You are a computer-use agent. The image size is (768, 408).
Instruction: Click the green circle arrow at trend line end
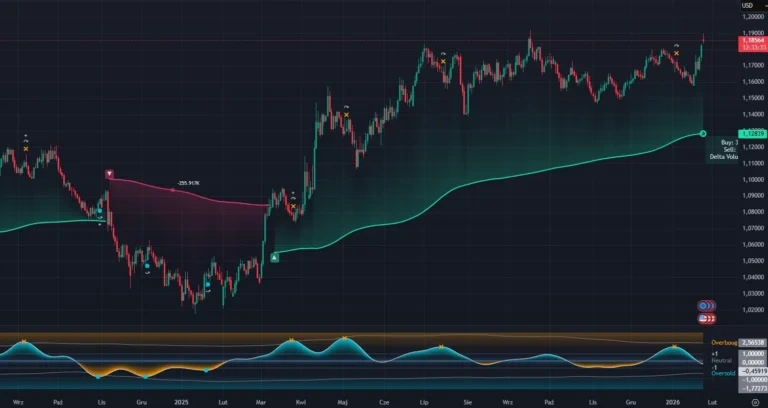[703, 134]
